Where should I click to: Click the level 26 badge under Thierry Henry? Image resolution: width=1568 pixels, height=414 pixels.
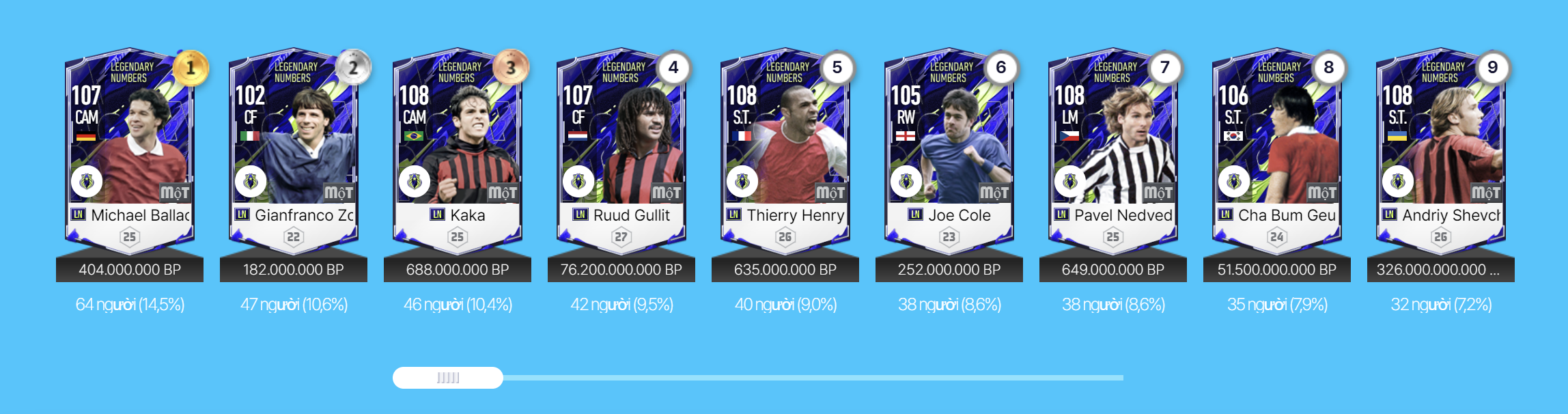point(785,237)
